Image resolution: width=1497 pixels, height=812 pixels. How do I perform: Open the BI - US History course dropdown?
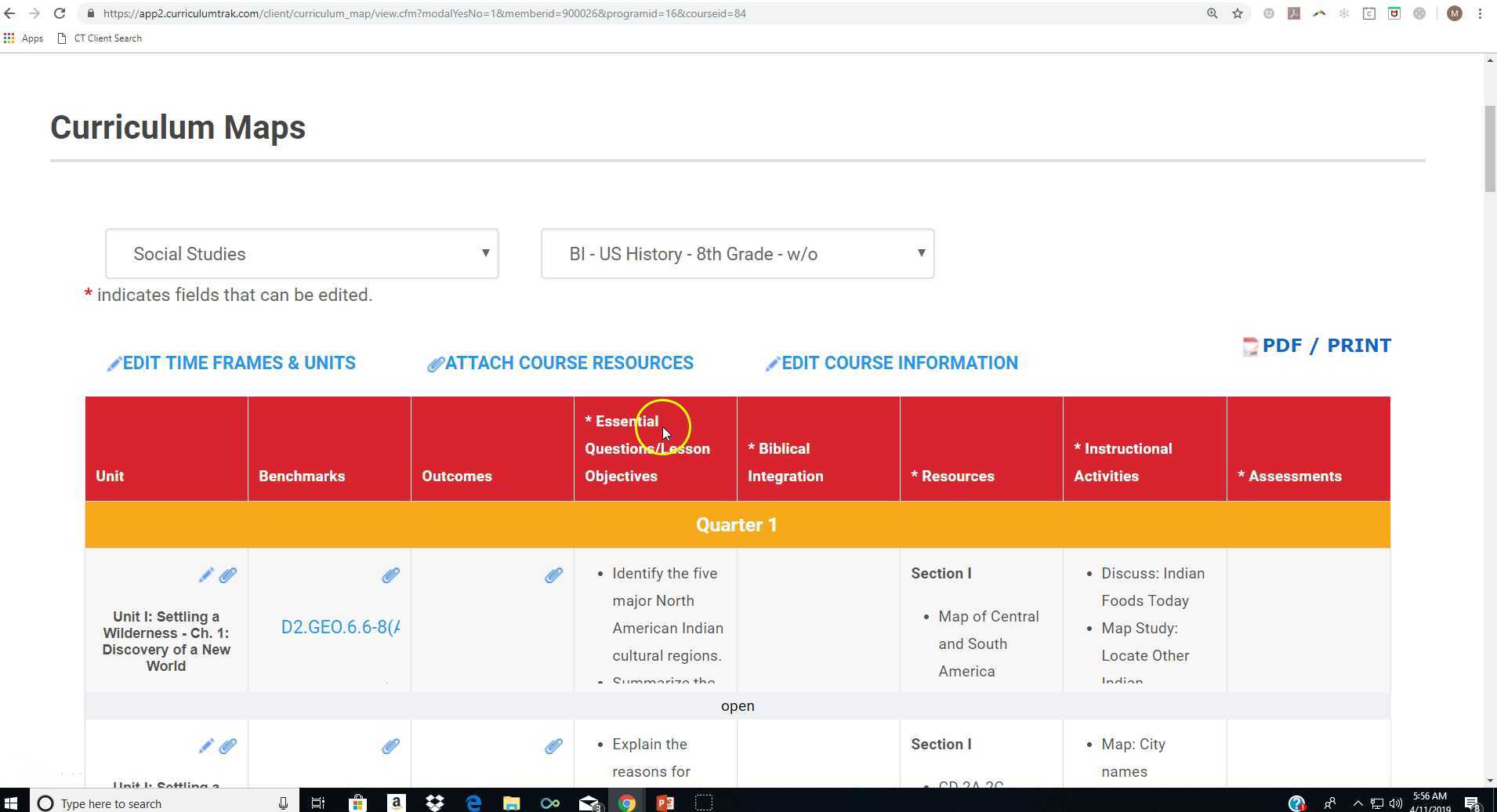coord(737,254)
